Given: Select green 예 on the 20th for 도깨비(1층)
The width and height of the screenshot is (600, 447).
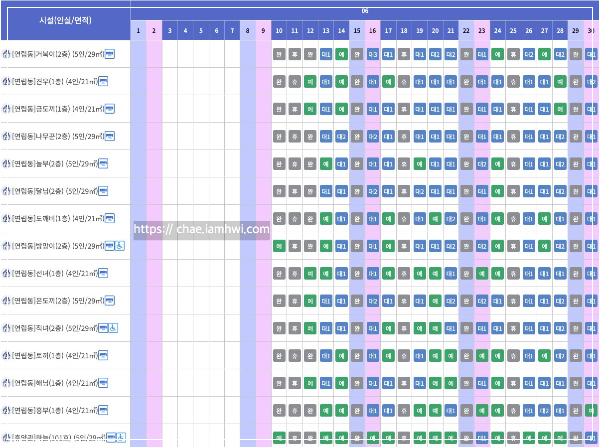Looking at the screenshot, I should point(435,219).
